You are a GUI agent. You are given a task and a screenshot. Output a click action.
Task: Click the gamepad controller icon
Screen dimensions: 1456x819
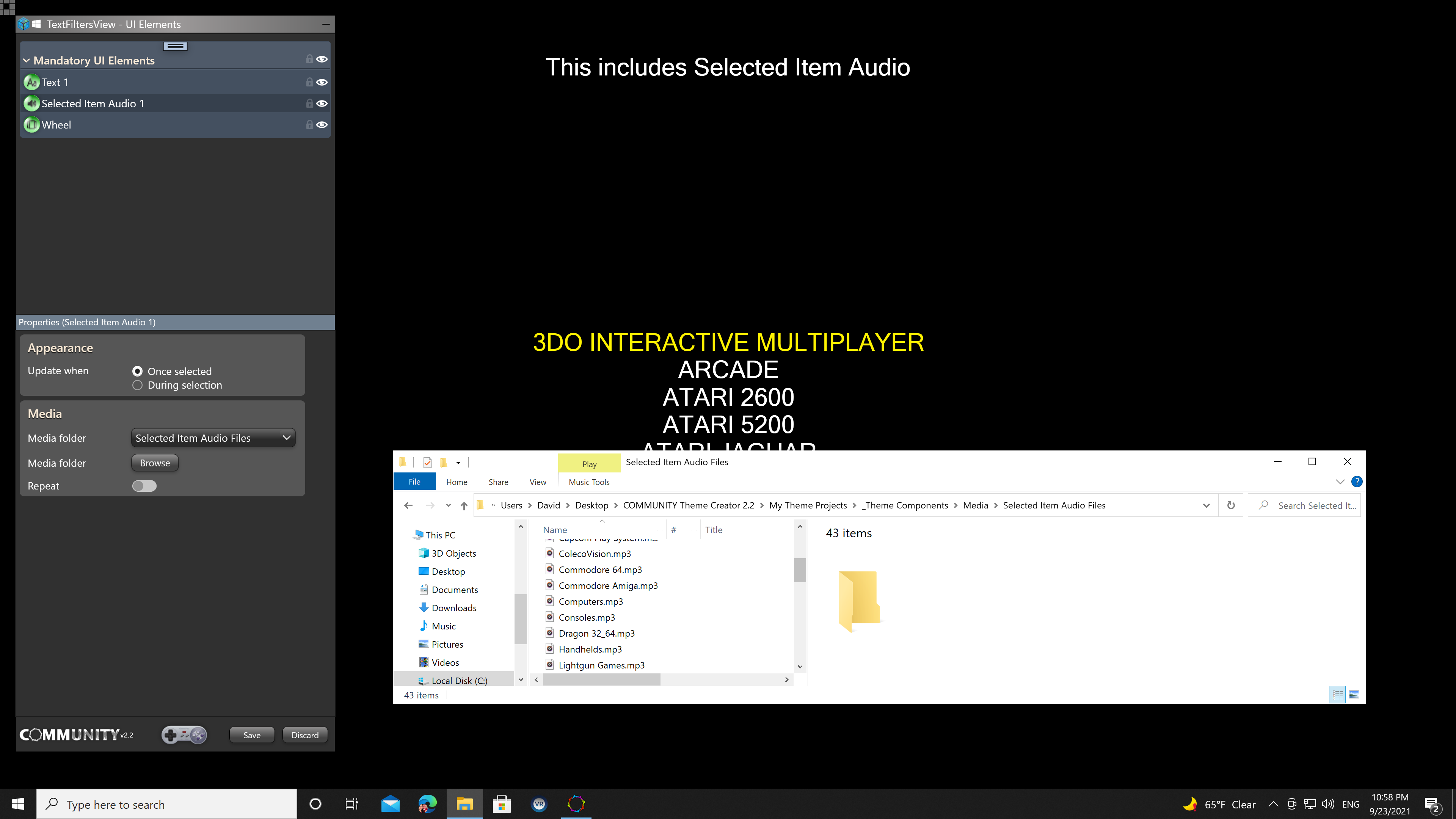[x=184, y=735]
